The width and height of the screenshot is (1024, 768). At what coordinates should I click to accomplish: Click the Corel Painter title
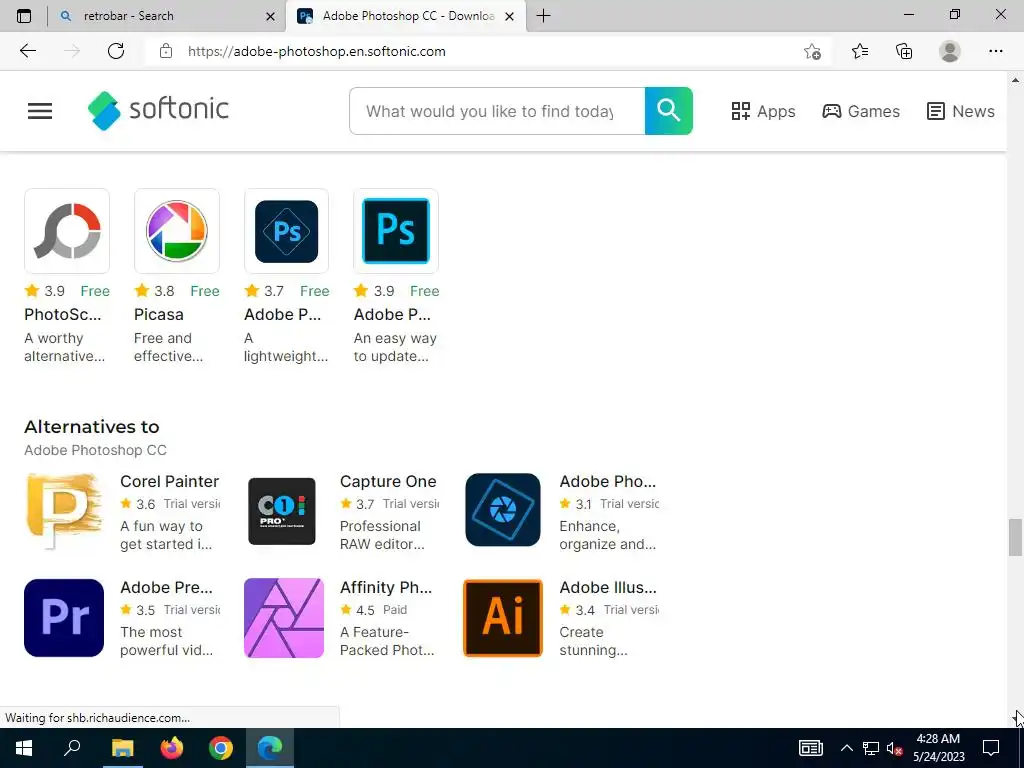(169, 481)
